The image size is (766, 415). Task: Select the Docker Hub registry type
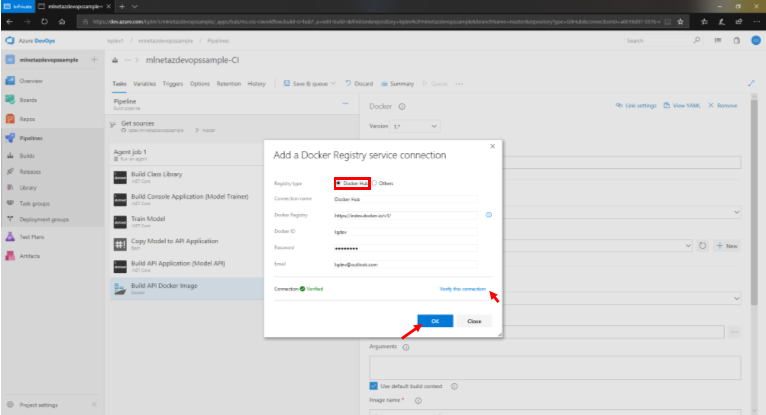click(338, 183)
